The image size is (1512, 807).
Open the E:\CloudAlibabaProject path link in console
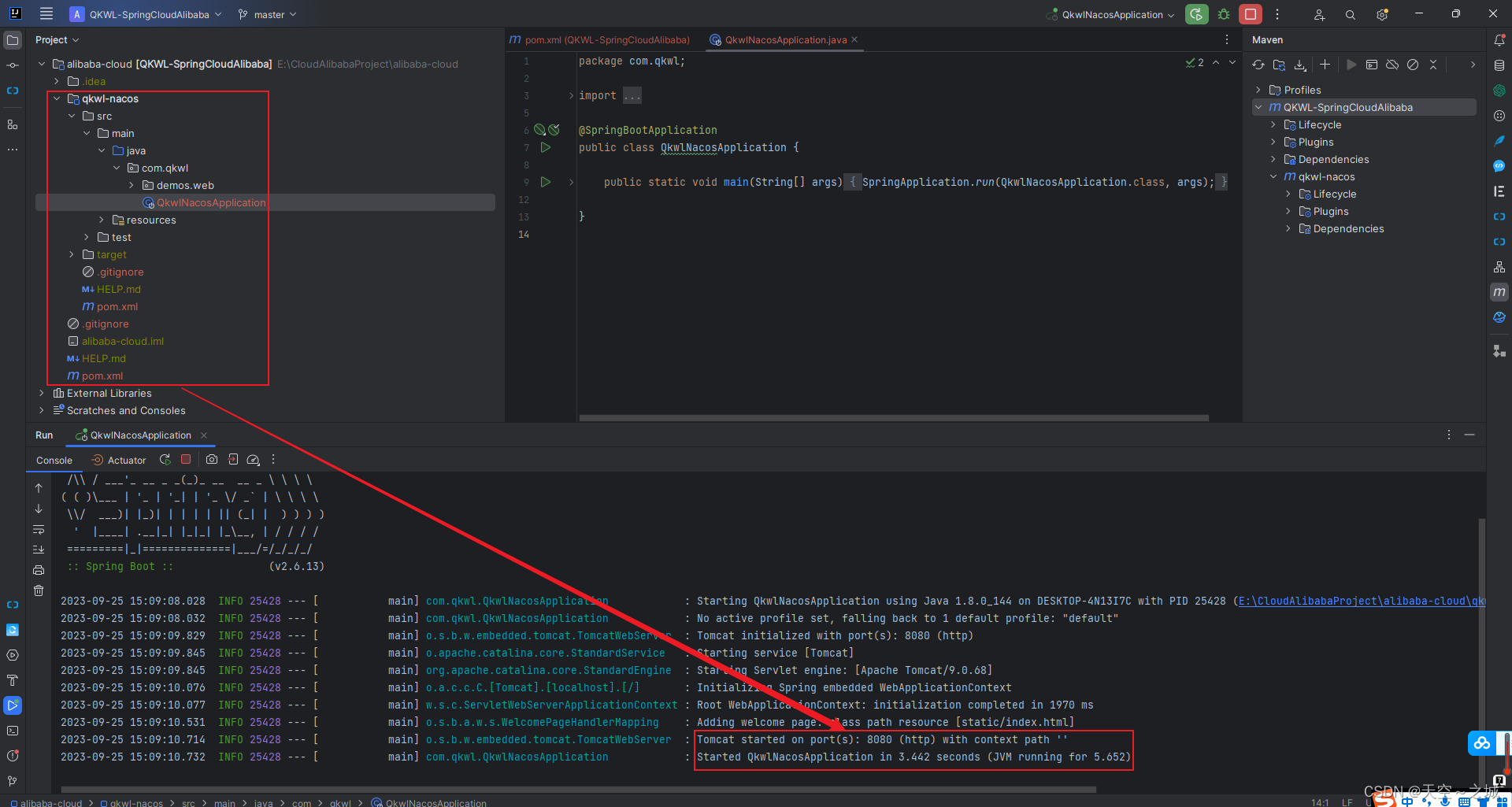coord(1362,601)
